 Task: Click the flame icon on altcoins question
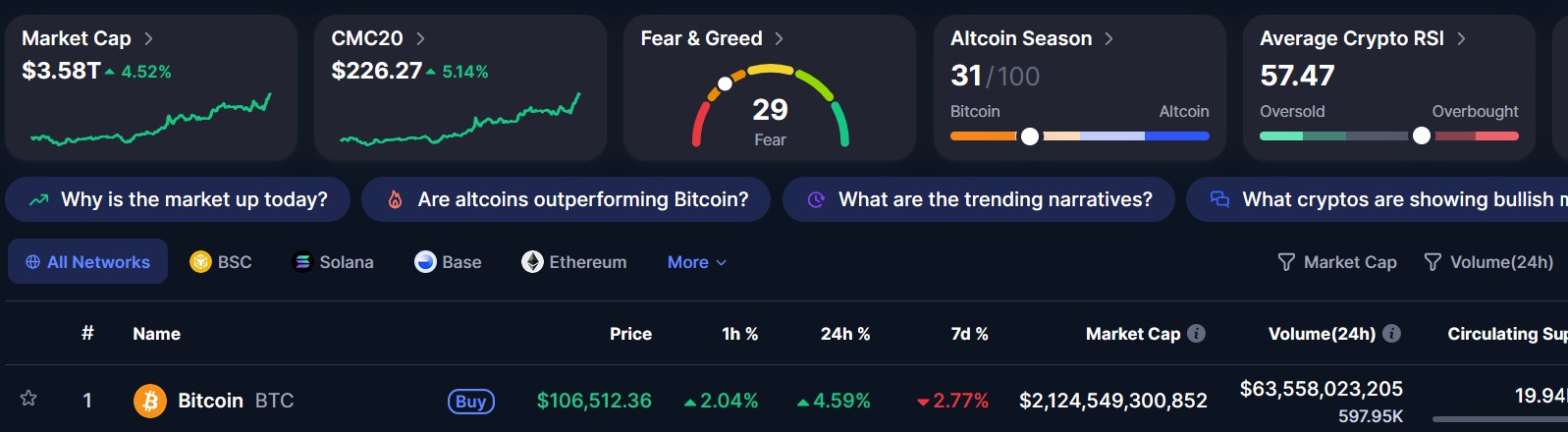[x=396, y=199]
